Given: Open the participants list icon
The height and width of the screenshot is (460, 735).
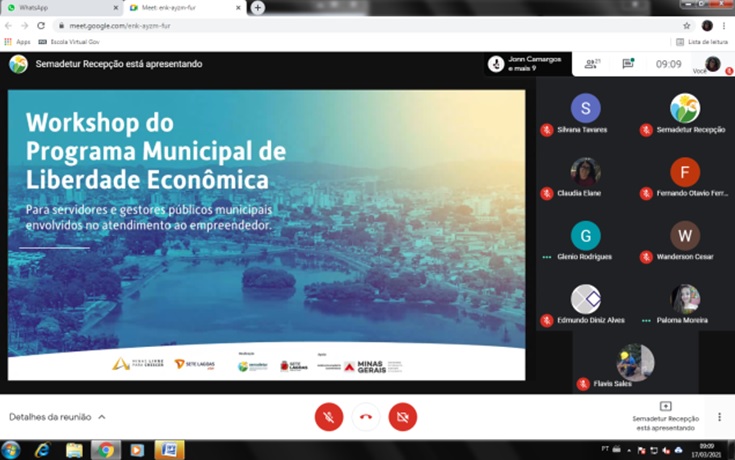Looking at the screenshot, I should [592, 64].
